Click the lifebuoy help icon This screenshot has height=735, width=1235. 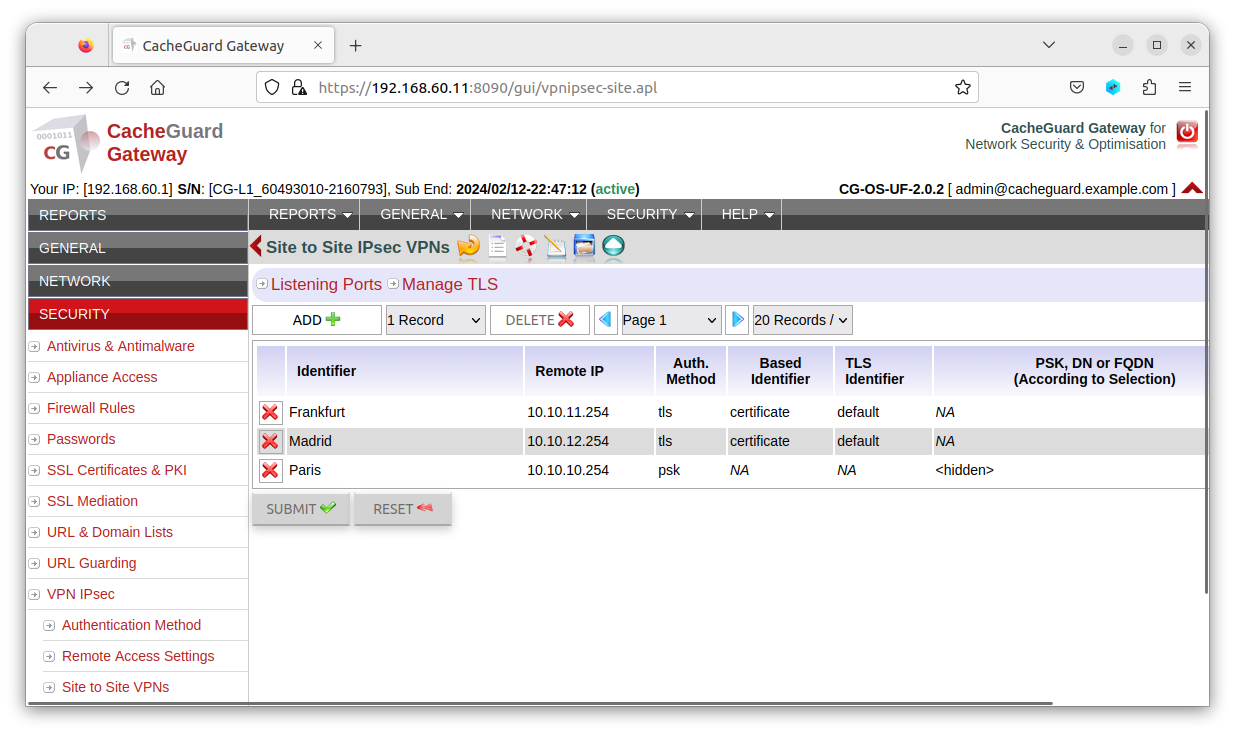pyautogui.click(x=525, y=246)
